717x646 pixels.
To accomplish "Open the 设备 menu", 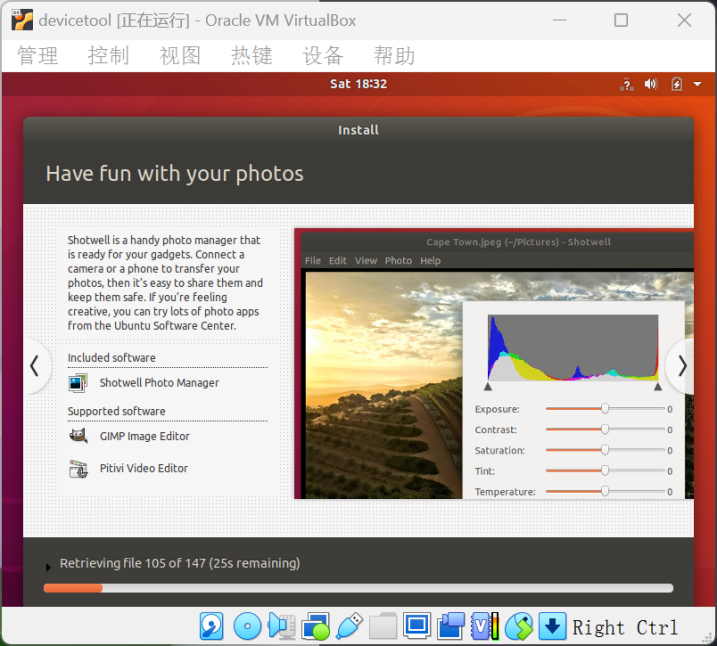I will [323, 55].
